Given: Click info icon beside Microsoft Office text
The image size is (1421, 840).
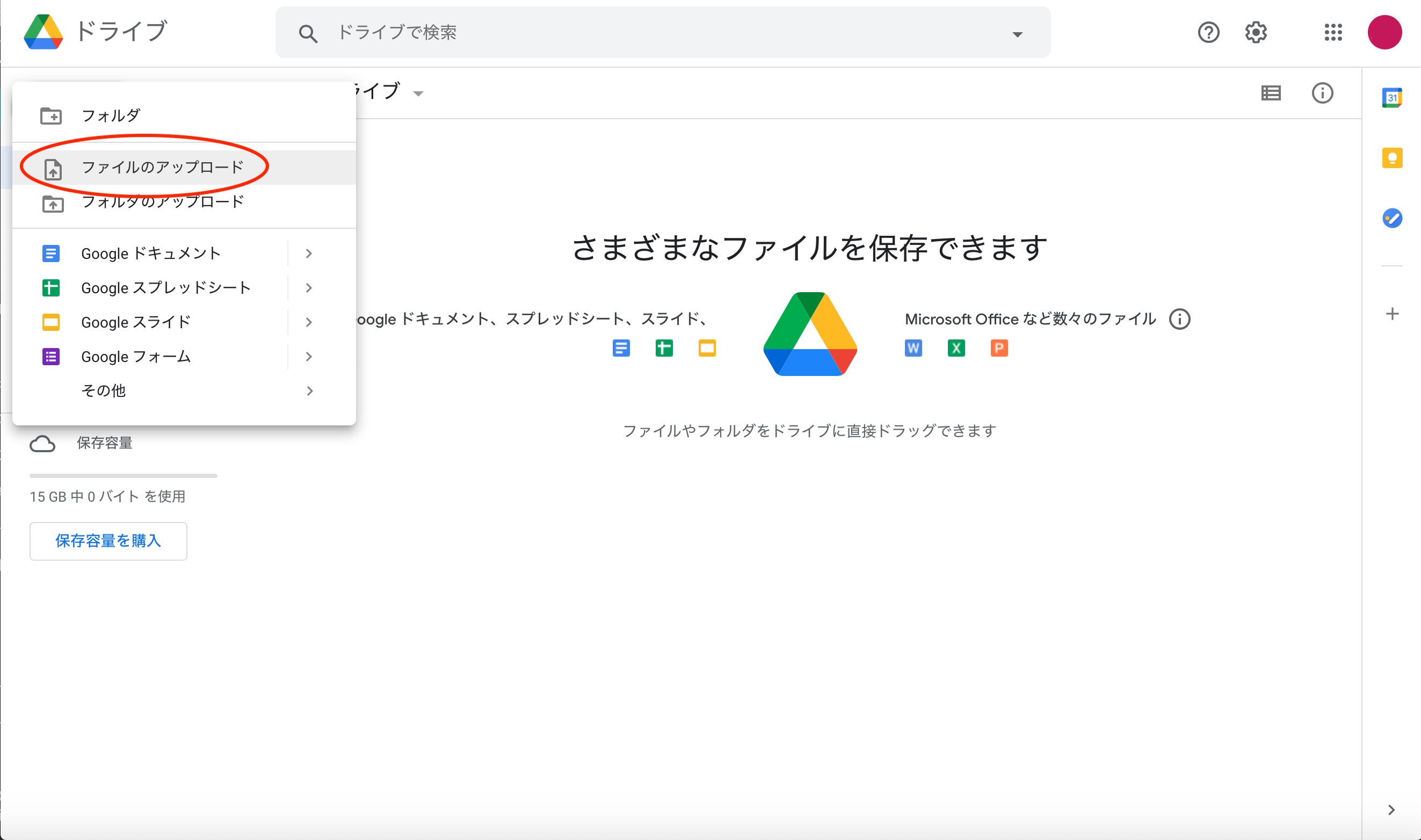Looking at the screenshot, I should click(1179, 319).
